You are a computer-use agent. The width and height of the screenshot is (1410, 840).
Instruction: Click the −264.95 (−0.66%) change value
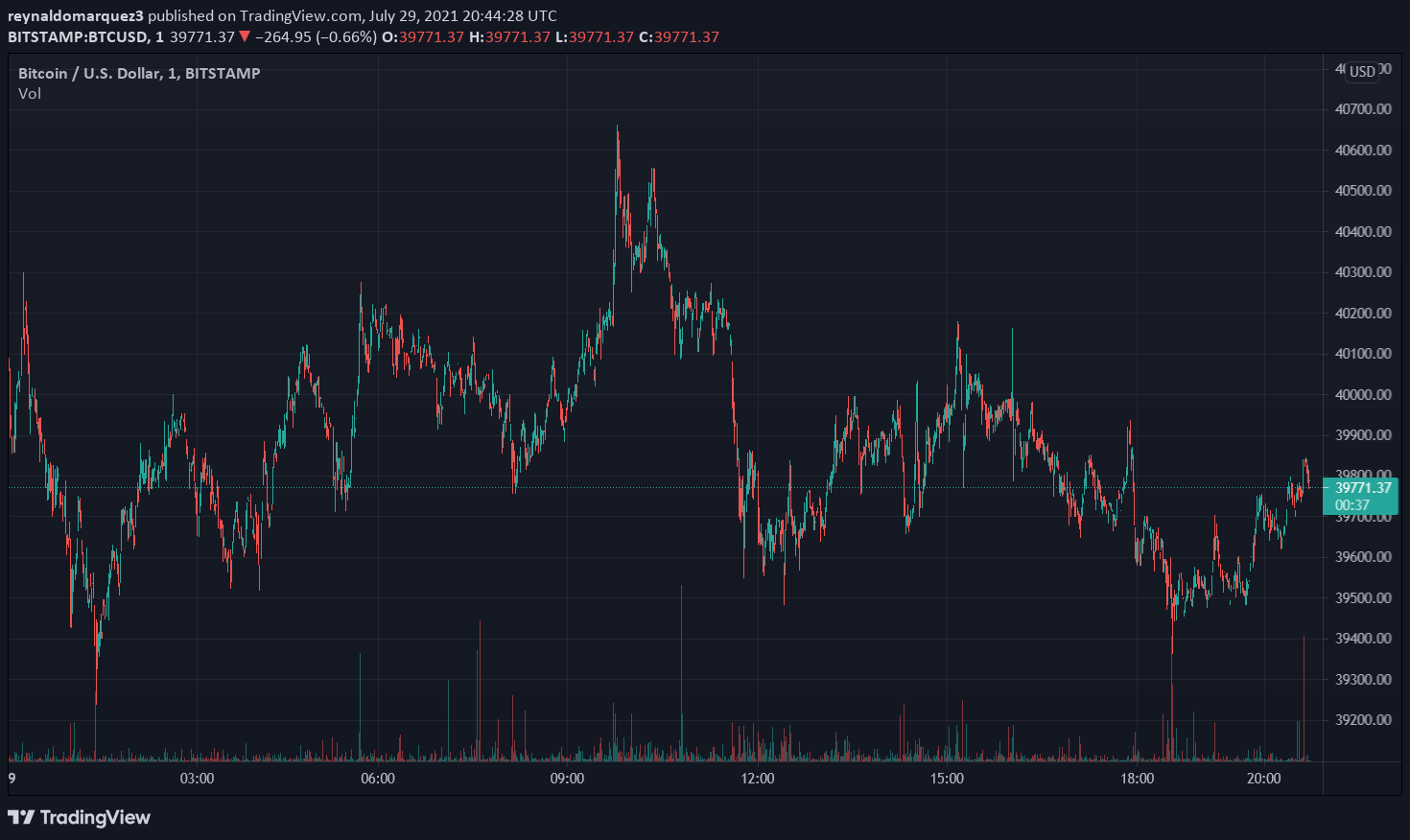point(316,37)
